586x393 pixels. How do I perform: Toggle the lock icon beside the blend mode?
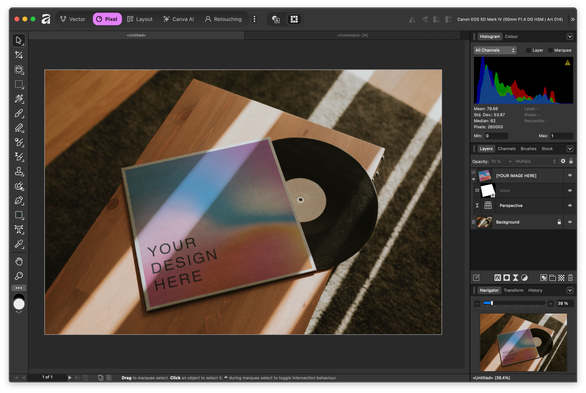pyautogui.click(x=571, y=161)
